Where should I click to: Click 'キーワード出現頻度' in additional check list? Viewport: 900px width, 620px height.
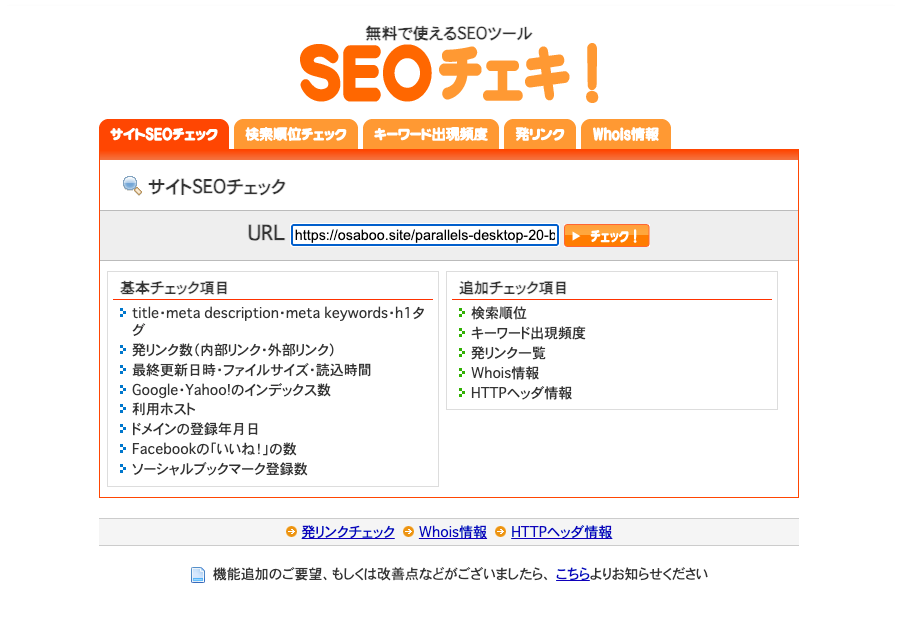[528, 332]
